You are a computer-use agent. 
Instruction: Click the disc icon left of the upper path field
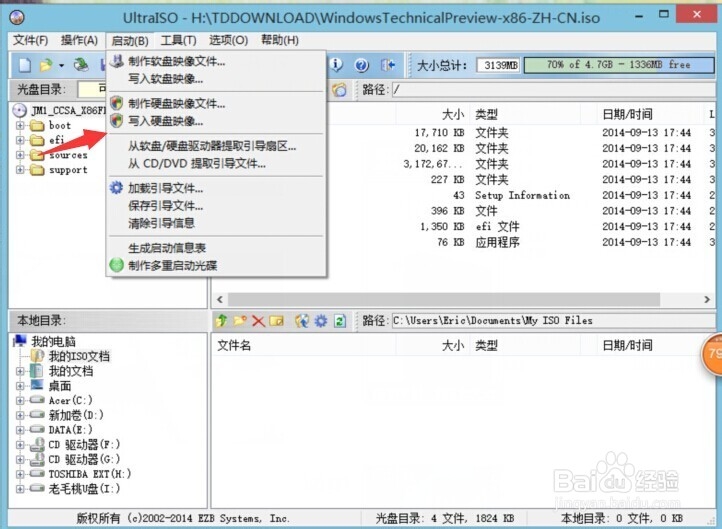(x=339, y=89)
